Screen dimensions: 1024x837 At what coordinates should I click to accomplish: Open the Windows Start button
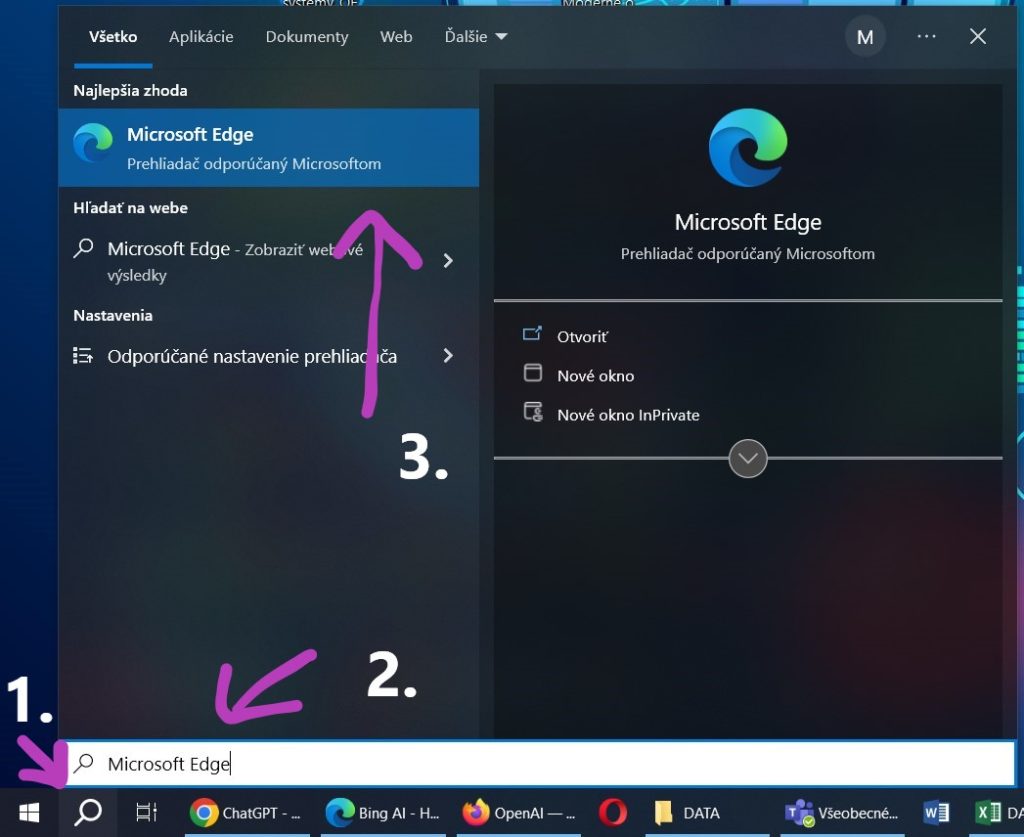[x=29, y=813]
